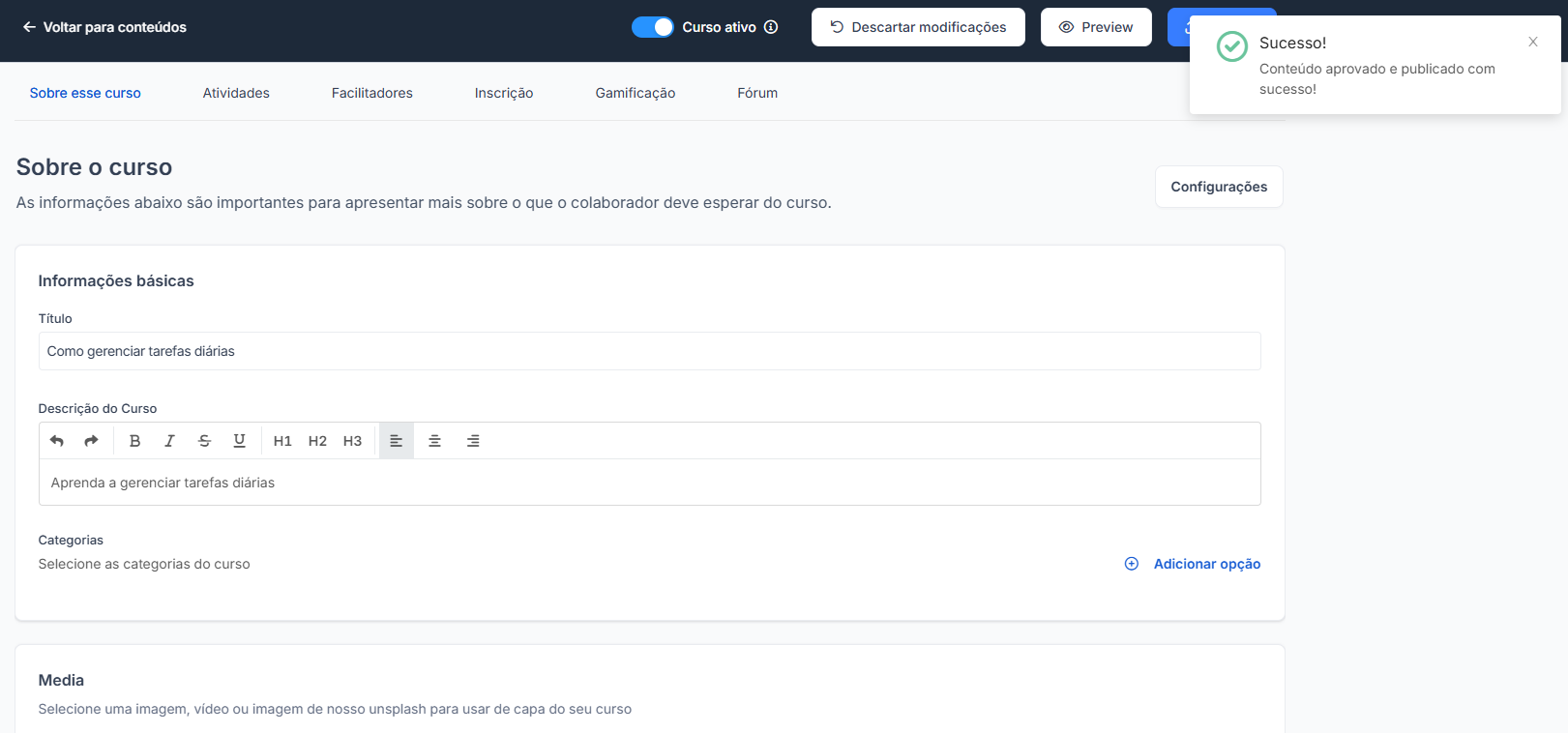
Task: Apply H2 heading style
Action: coord(317,441)
